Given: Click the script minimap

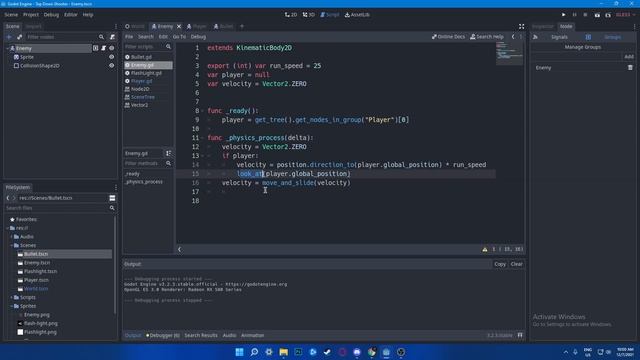Looking at the screenshot, I should 509,53.
